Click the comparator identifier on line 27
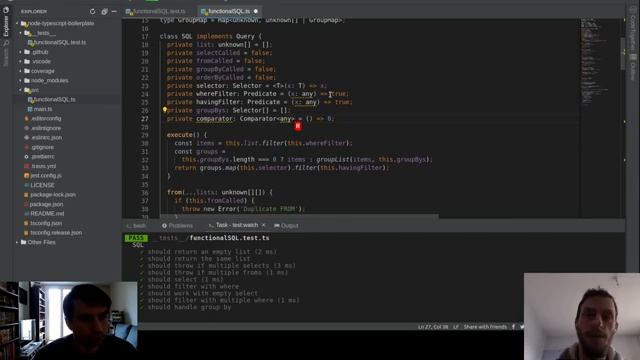 [x=214, y=118]
